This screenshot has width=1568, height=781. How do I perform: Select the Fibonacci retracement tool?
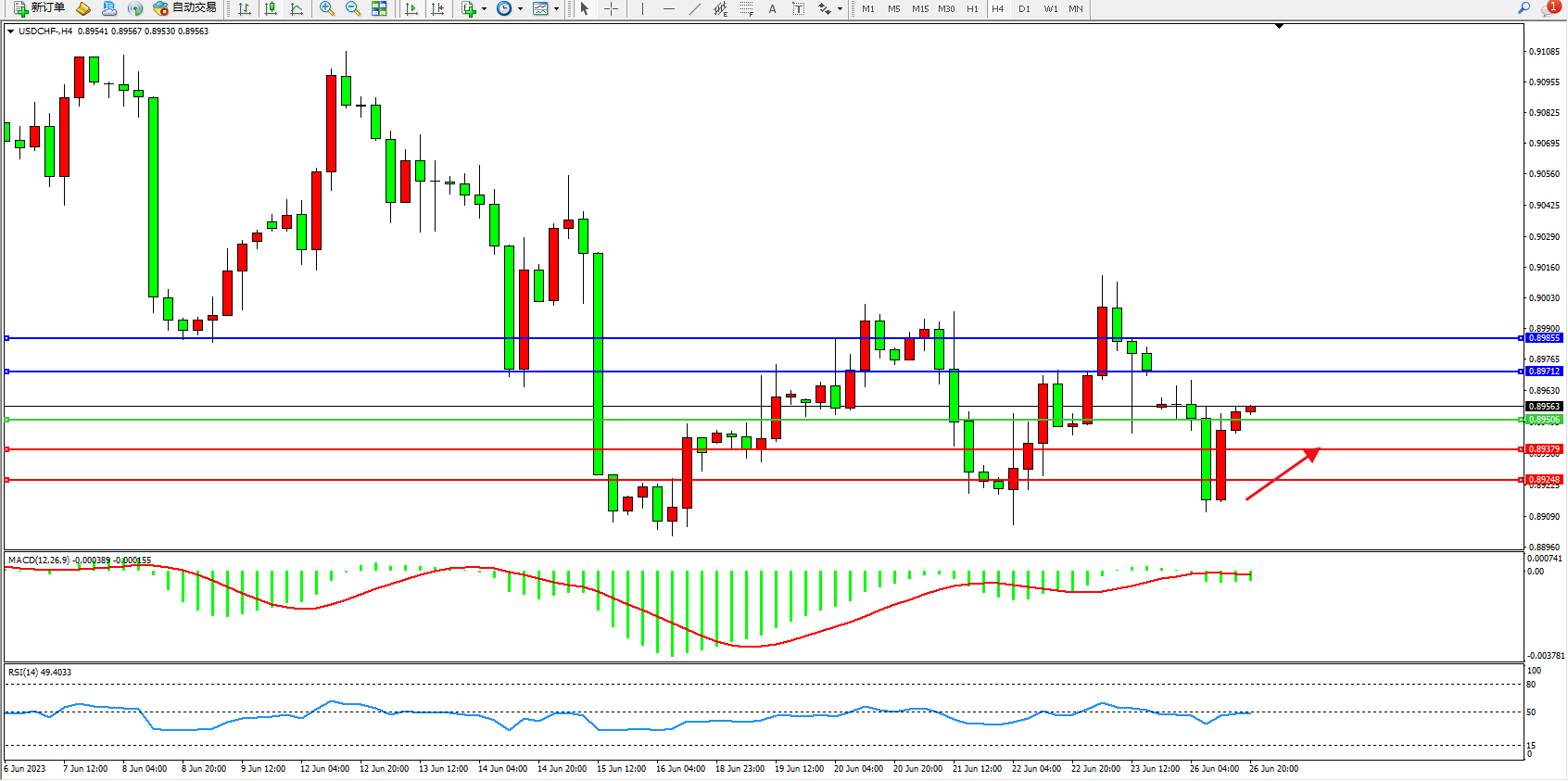(x=747, y=9)
